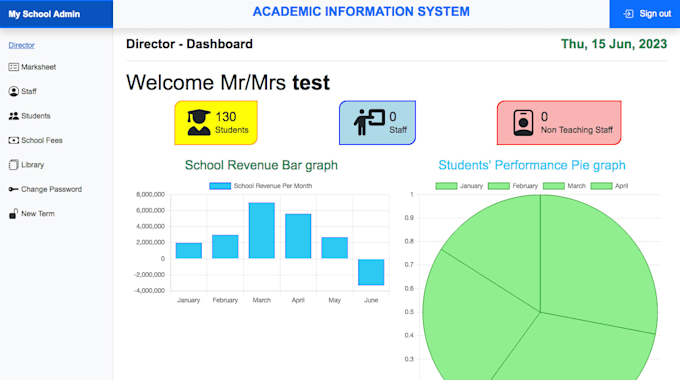Click the negative June revenue bar
Screen dimensions: 680x380
click(x=371, y=272)
